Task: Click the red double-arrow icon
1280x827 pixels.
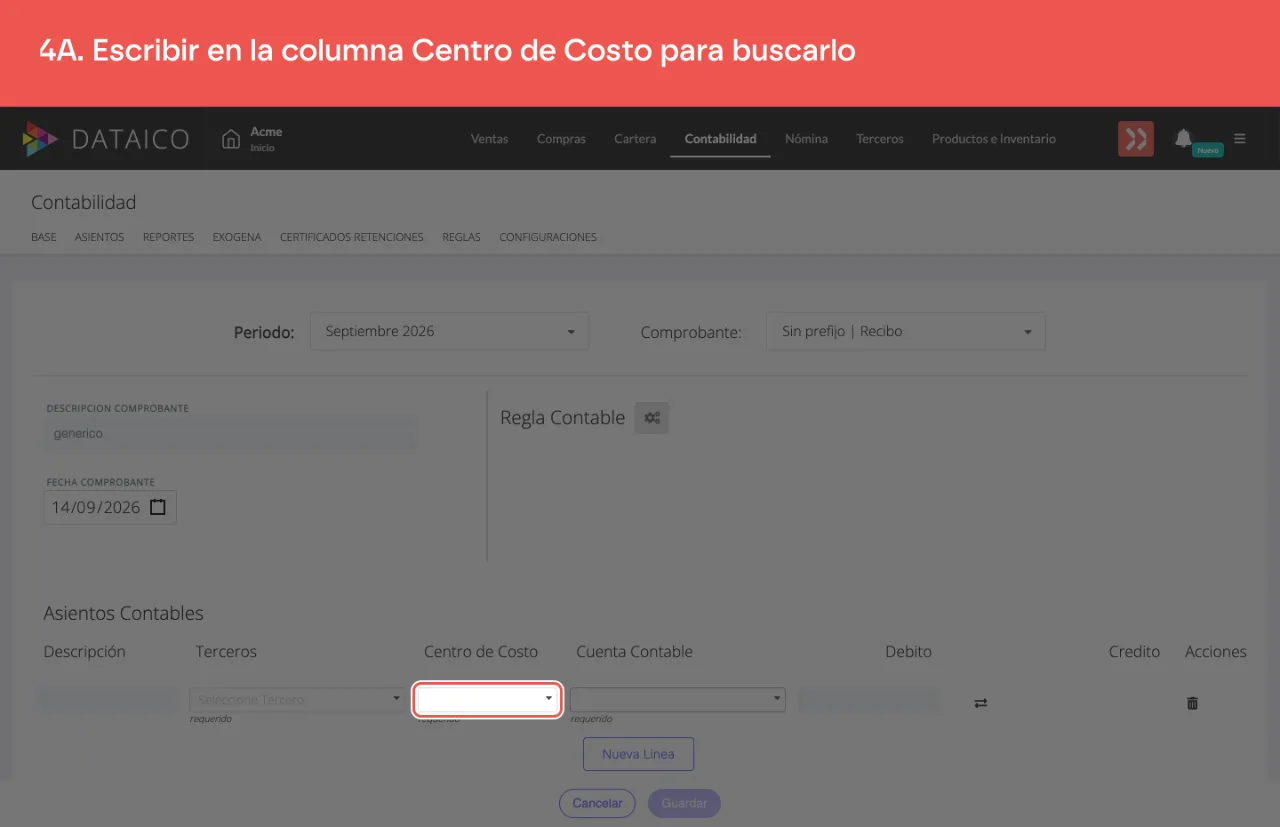Action: pyautogui.click(x=1136, y=139)
